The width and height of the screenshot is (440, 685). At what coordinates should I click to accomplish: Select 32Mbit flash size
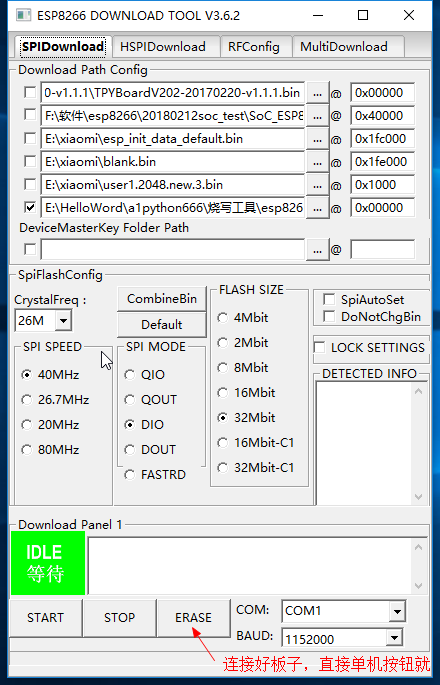point(246,417)
